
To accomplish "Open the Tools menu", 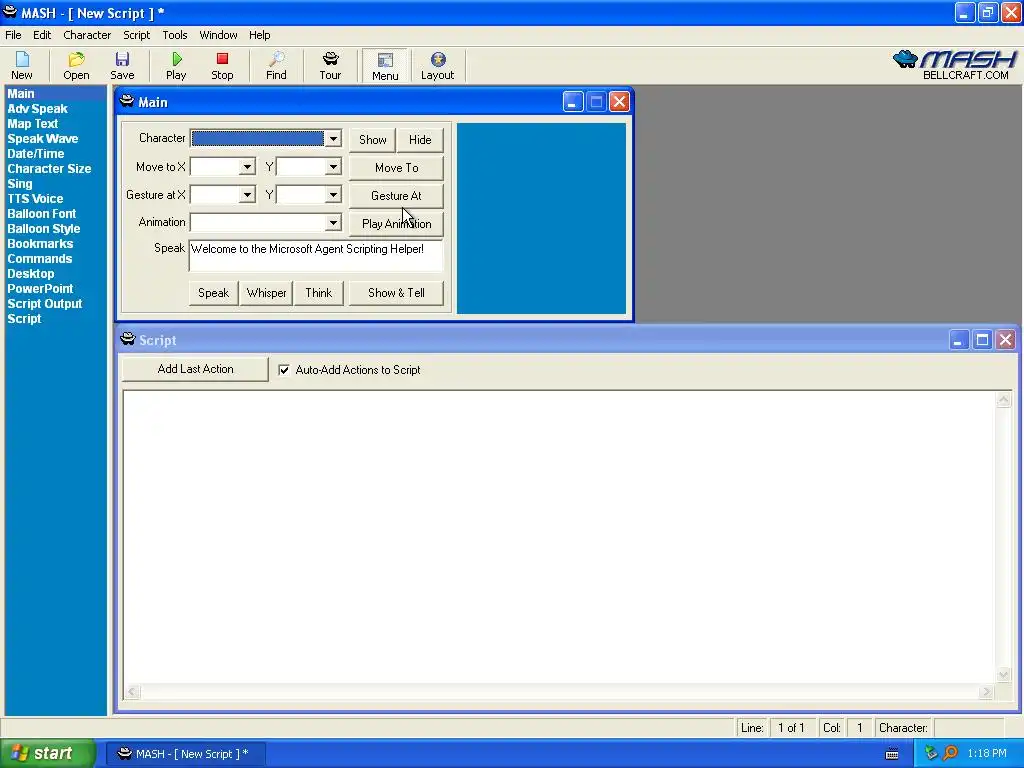I will 175,35.
